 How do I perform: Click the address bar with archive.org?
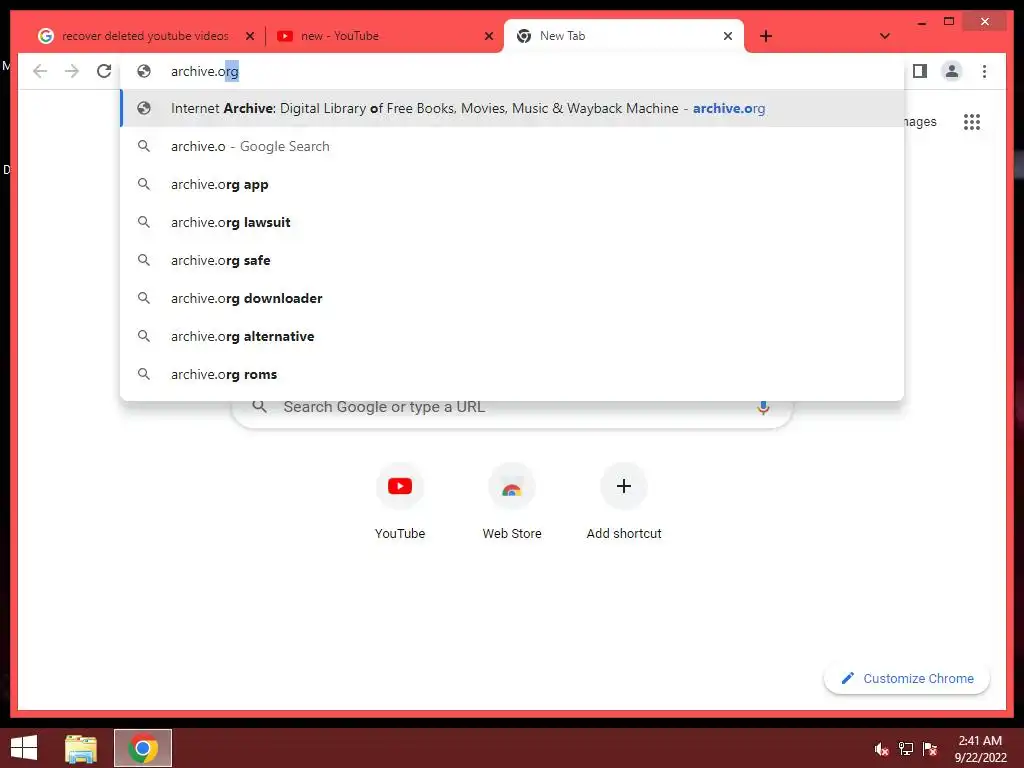click(x=512, y=71)
